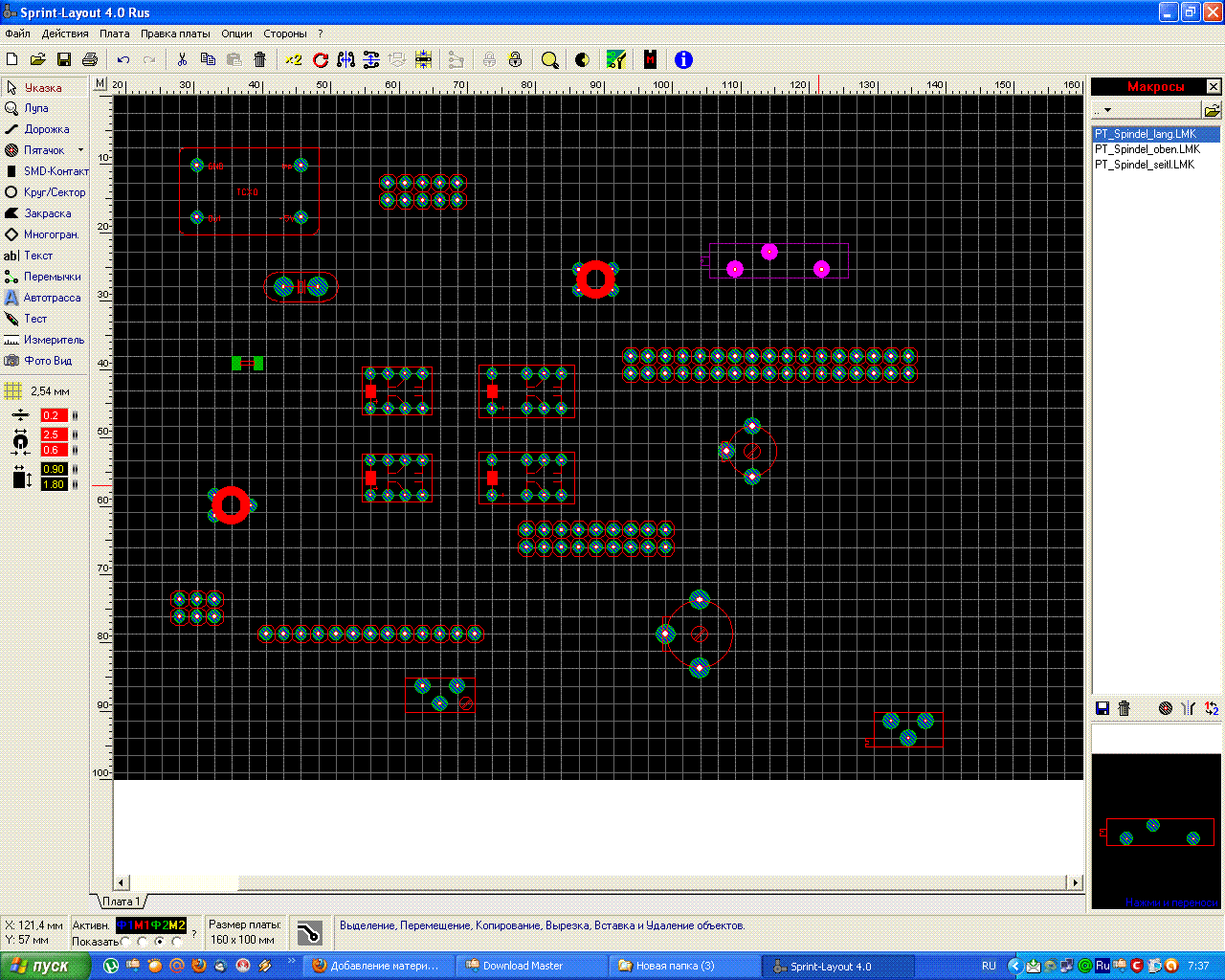Switch to Новая папка (3) taskbar window
The width and height of the screenshot is (1225, 980).
pyautogui.click(x=685, y=966)
